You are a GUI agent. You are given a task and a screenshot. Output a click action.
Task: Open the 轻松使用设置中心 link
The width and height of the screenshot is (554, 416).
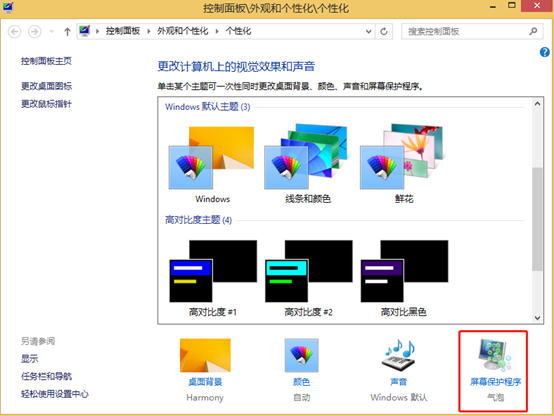(x=55, y=394)
